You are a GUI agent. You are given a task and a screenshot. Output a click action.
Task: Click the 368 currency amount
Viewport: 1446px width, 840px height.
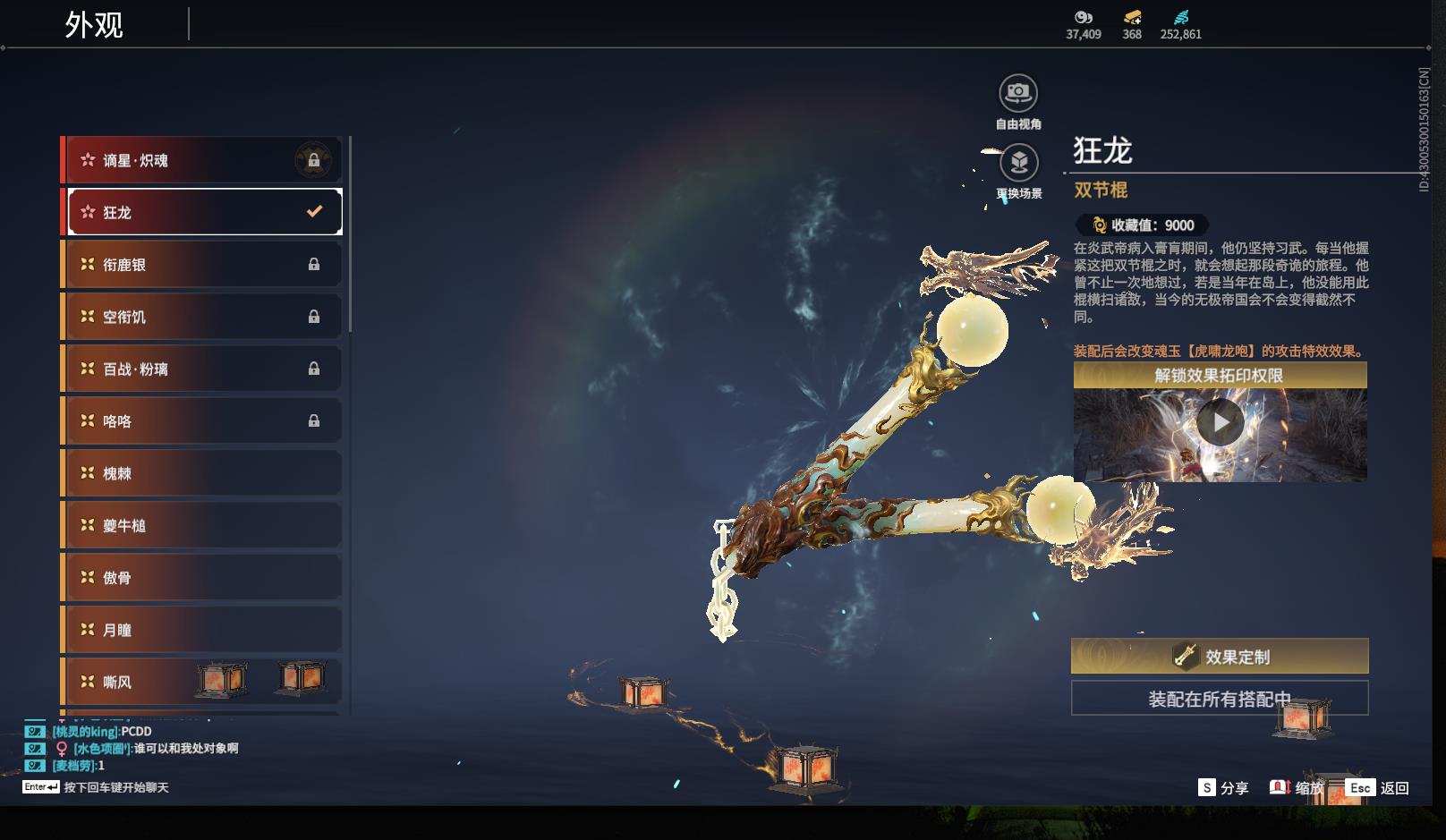tap(1132, 34)
